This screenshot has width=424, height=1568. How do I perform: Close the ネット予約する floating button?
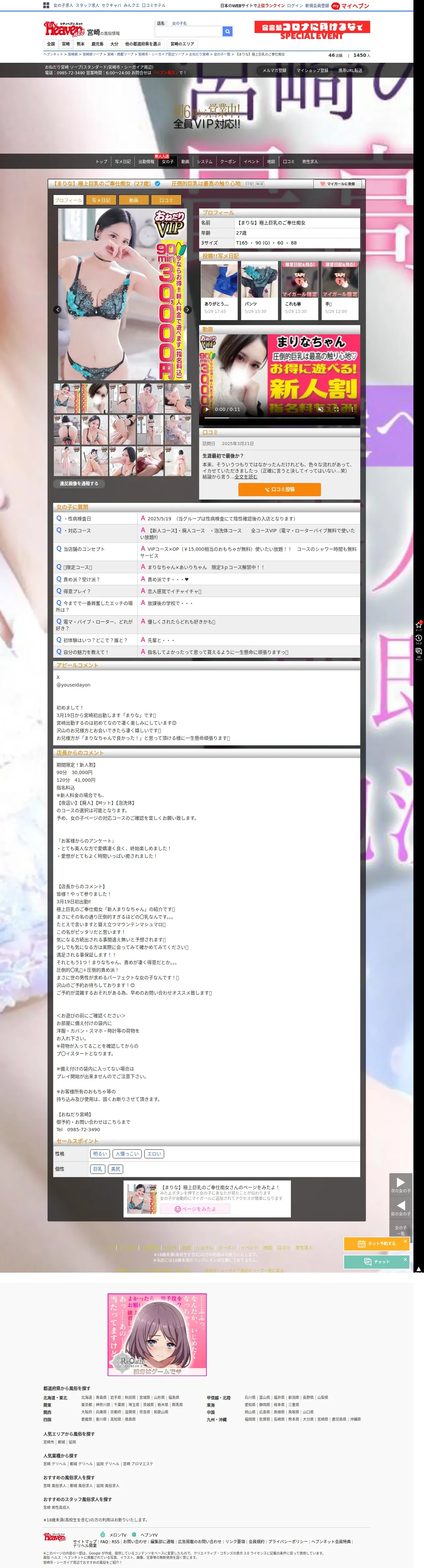[405, 1241]
